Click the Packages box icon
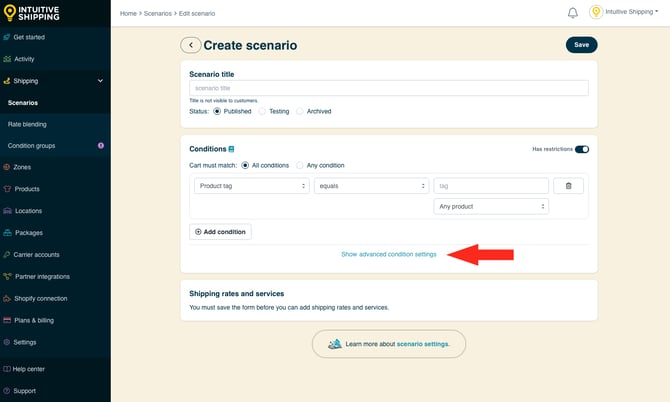Viewport: 670px width, 402px height. coord(7,232)
